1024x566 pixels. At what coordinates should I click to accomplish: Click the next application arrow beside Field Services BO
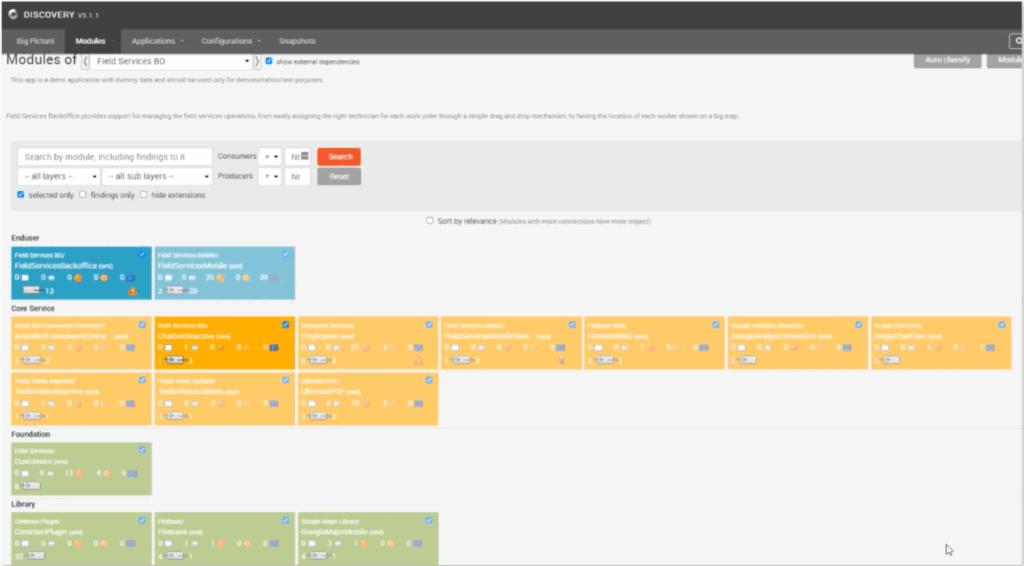(x=257, y=62)
